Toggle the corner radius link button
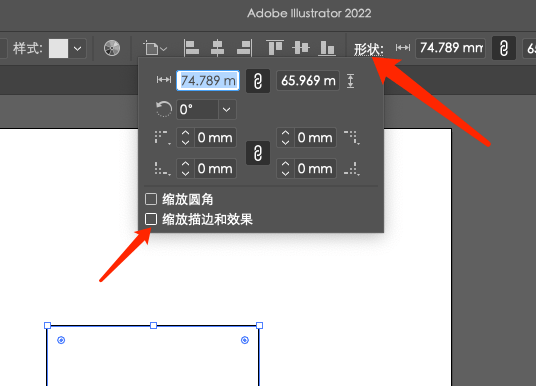 pos(258,153)
